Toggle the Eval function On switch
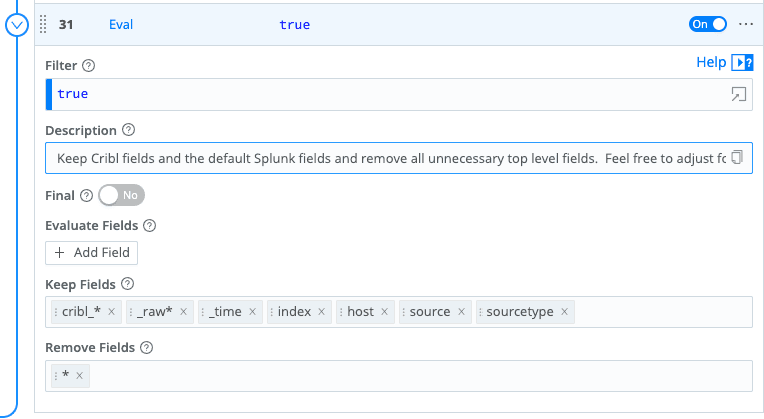The image size is (764, 419). pos(708,24)
